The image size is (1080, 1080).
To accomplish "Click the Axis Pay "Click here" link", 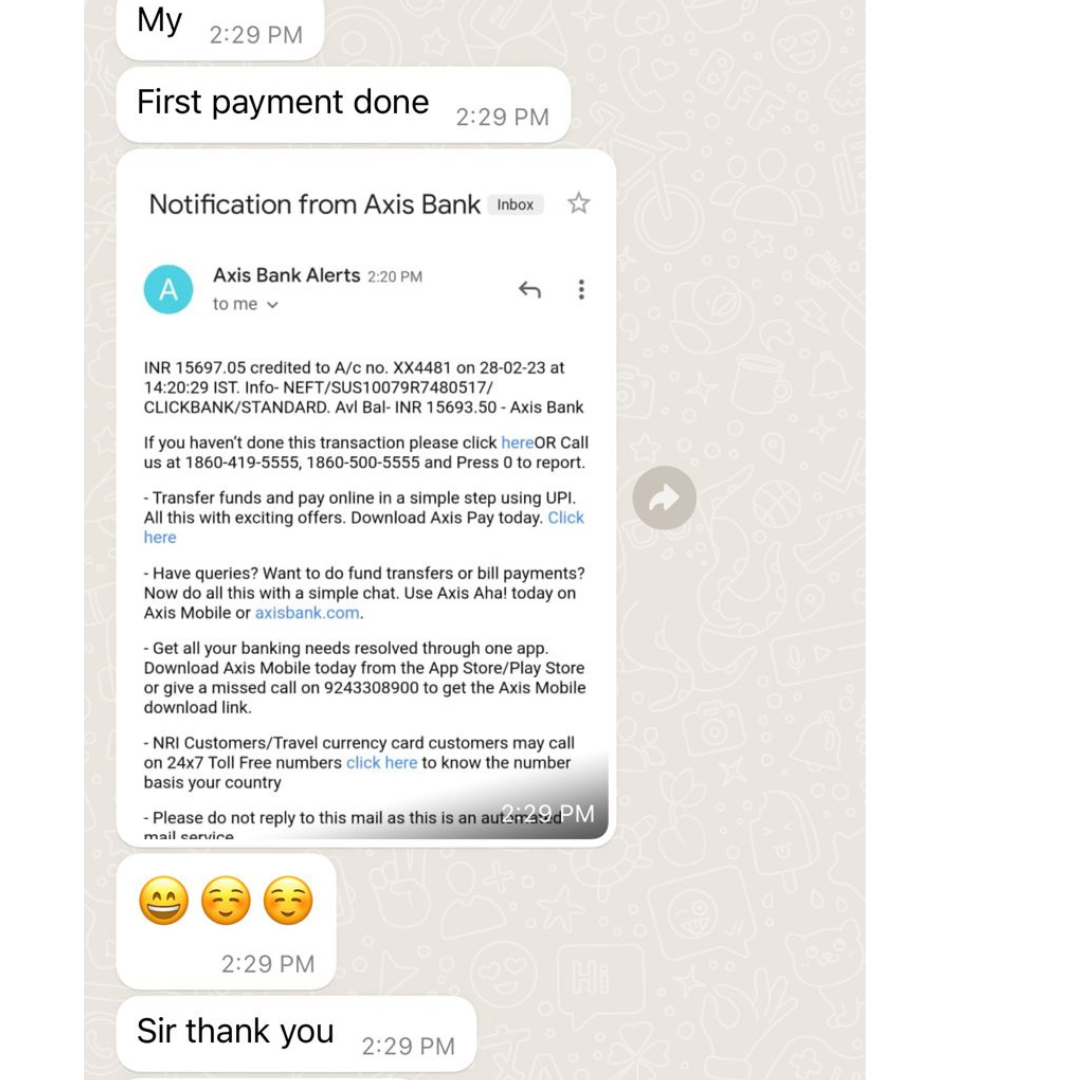I will click(364, 527).
